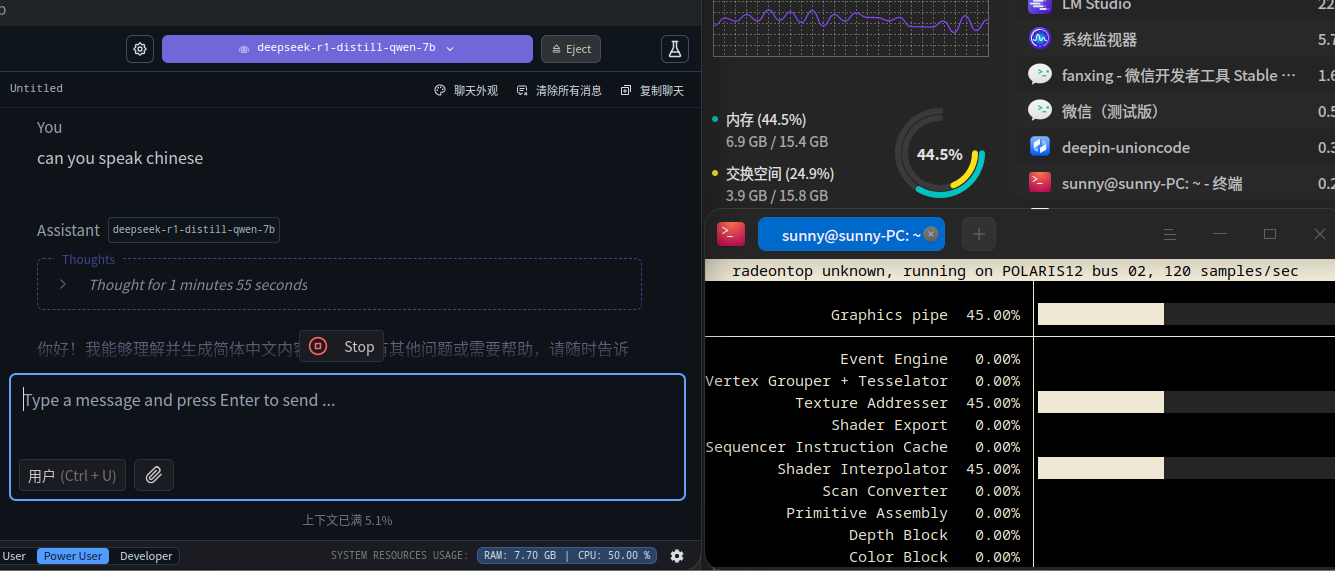
Task: Open settings gear in status bar
Action: [677, 556]
